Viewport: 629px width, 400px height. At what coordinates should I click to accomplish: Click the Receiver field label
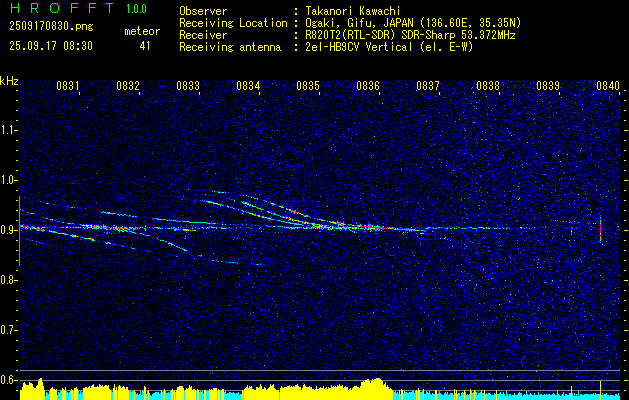coord(203,35)
